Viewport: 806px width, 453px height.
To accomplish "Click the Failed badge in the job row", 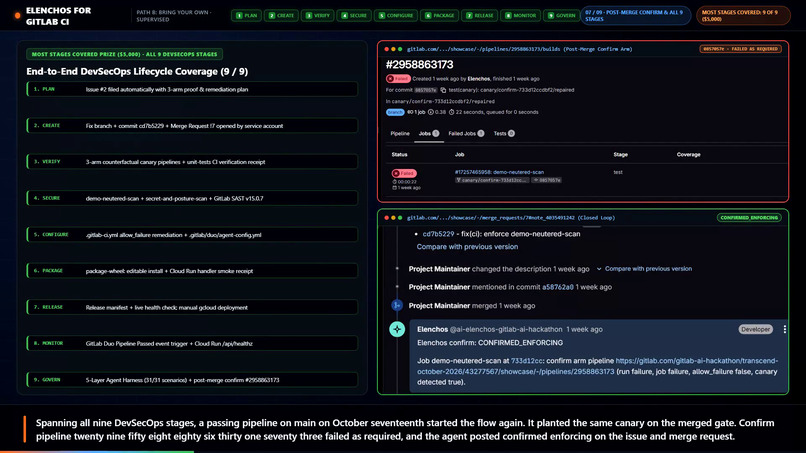I will [x=404, y=173].
